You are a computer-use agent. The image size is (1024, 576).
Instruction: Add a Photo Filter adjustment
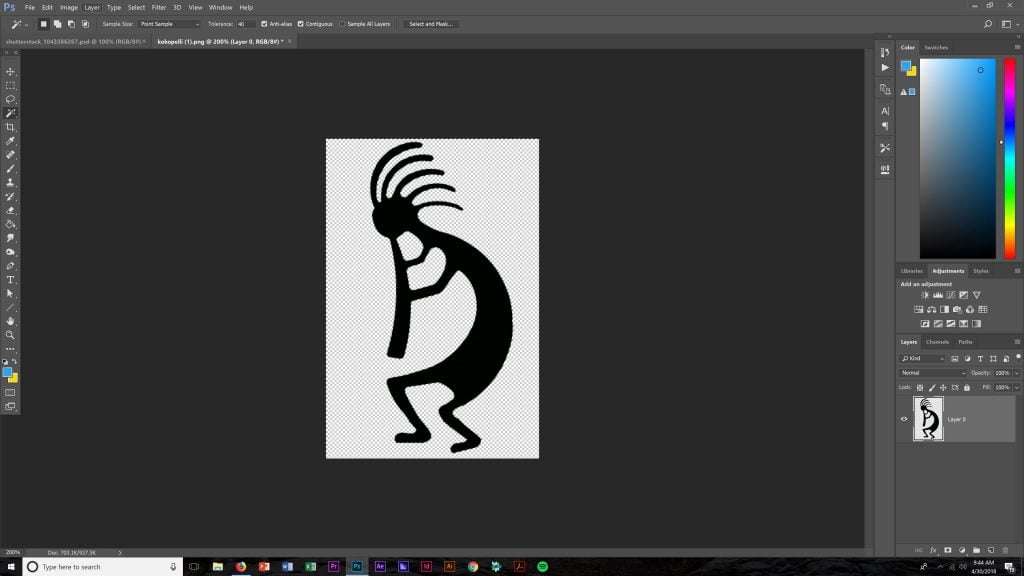(x=957, y=310)
